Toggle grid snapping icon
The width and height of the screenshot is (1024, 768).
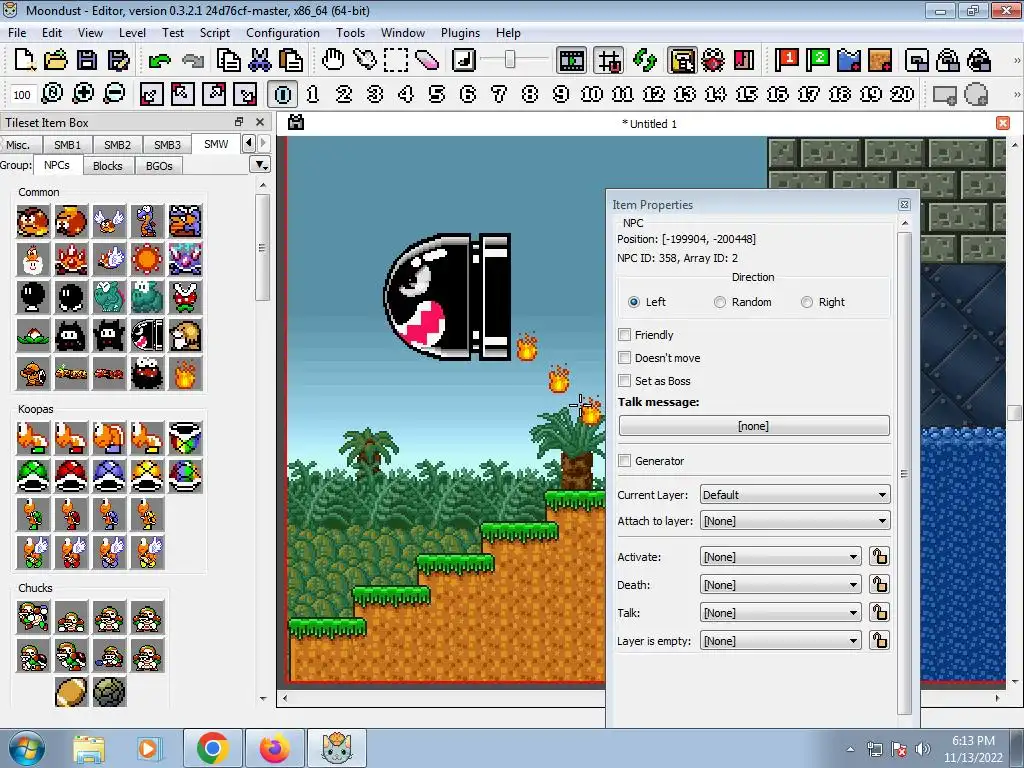click(609, 61)
